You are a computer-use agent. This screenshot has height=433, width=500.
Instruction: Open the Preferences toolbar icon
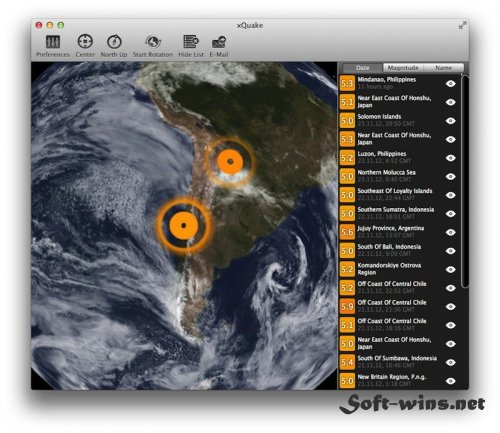point(53,42)
